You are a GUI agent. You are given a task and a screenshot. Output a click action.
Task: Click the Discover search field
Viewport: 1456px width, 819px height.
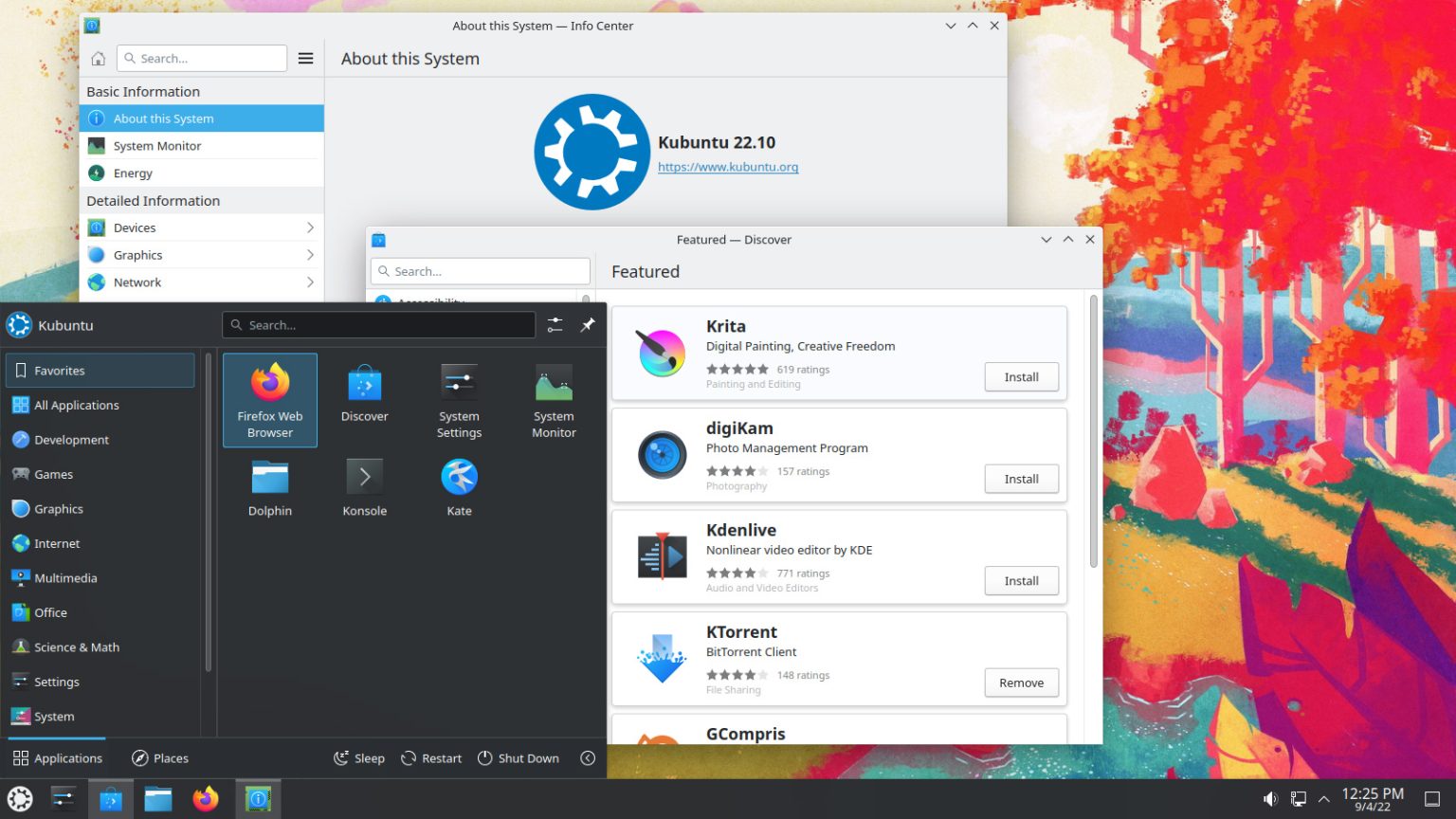click(480, 270)
